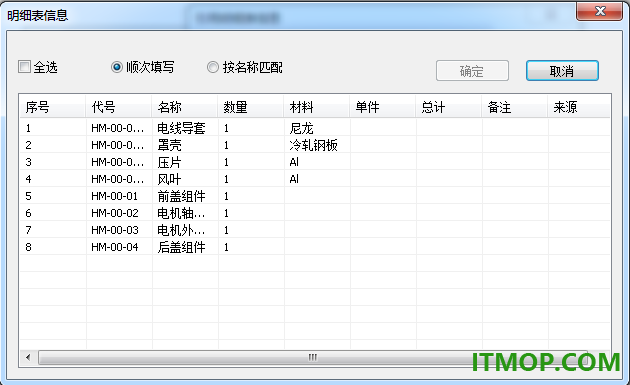Click the Al material in 压片 row
Screen dimensions: 630x385
(x=294, y=162)
